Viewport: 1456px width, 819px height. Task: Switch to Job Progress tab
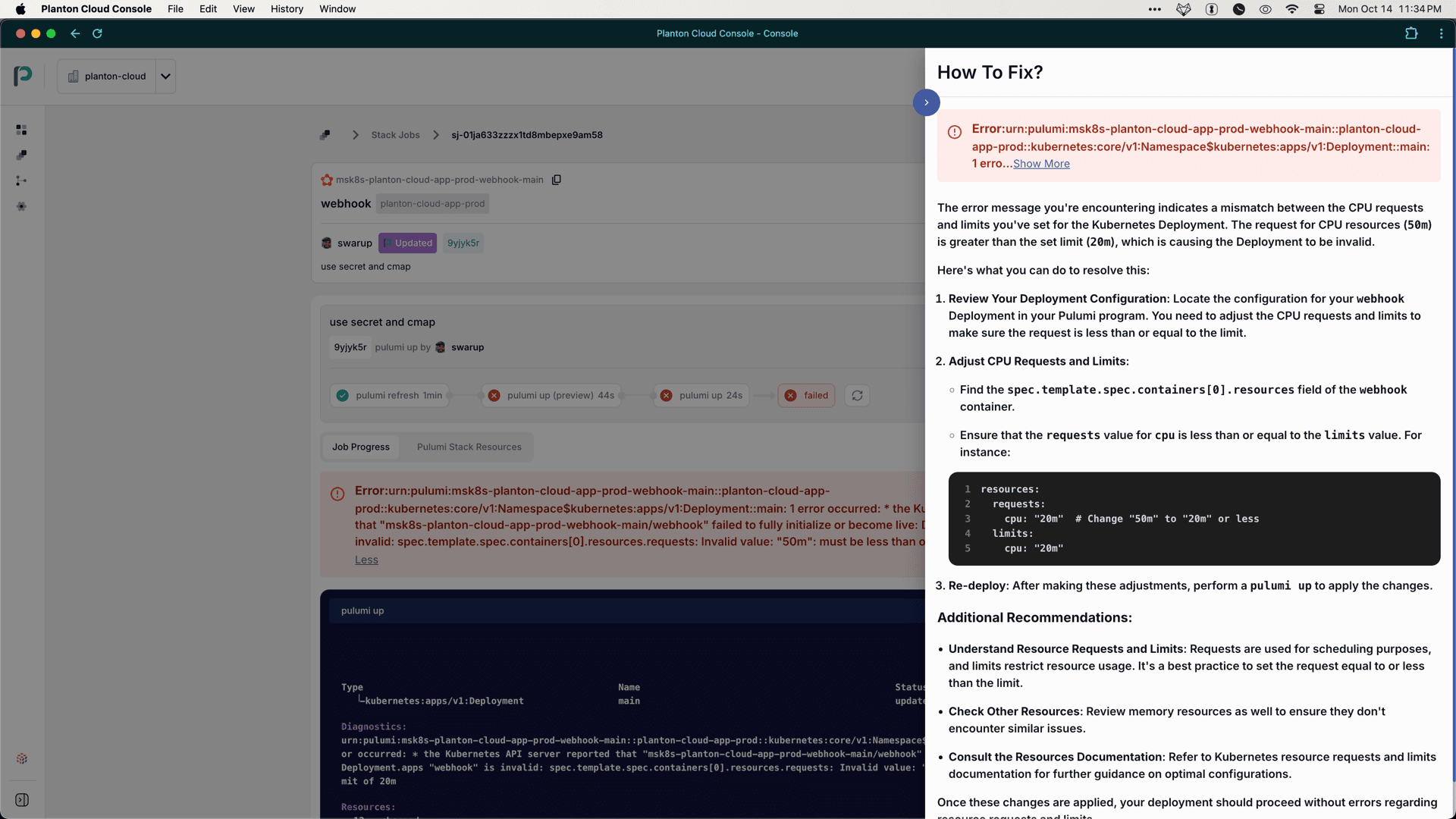(x=361, y=447)
